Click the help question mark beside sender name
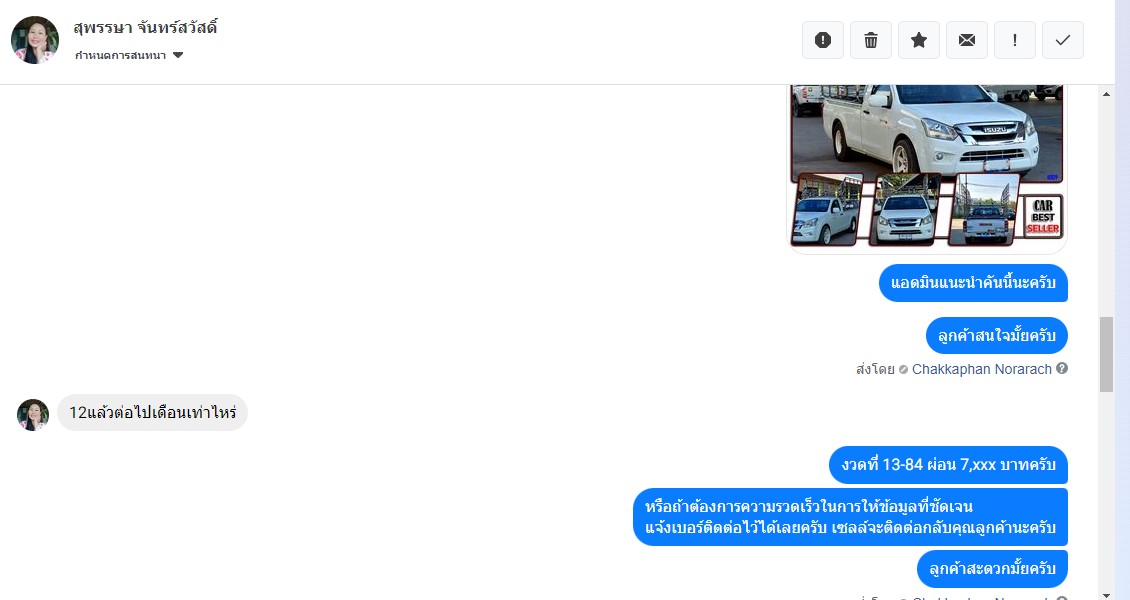This screenshot has width=1130, height=600. (1062, 368)
